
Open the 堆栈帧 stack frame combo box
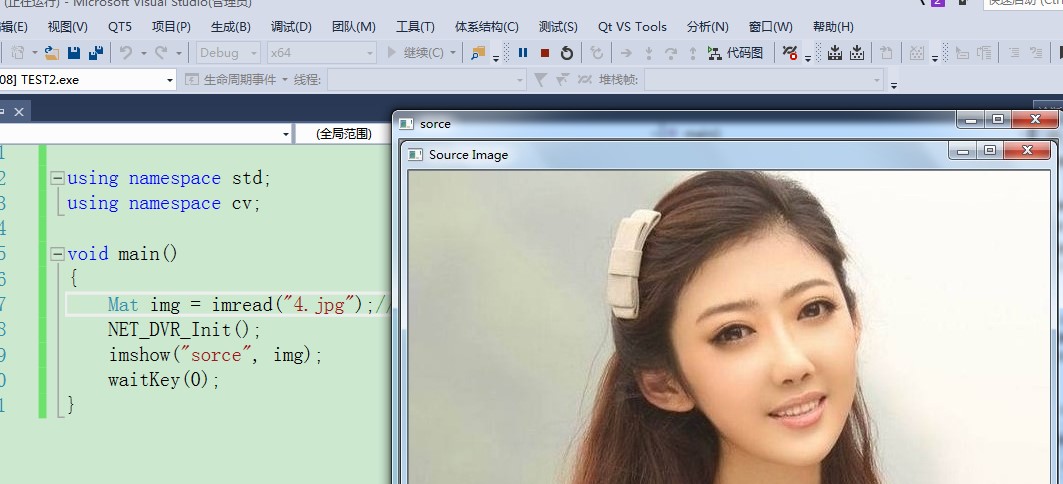[x=763, y=80]
